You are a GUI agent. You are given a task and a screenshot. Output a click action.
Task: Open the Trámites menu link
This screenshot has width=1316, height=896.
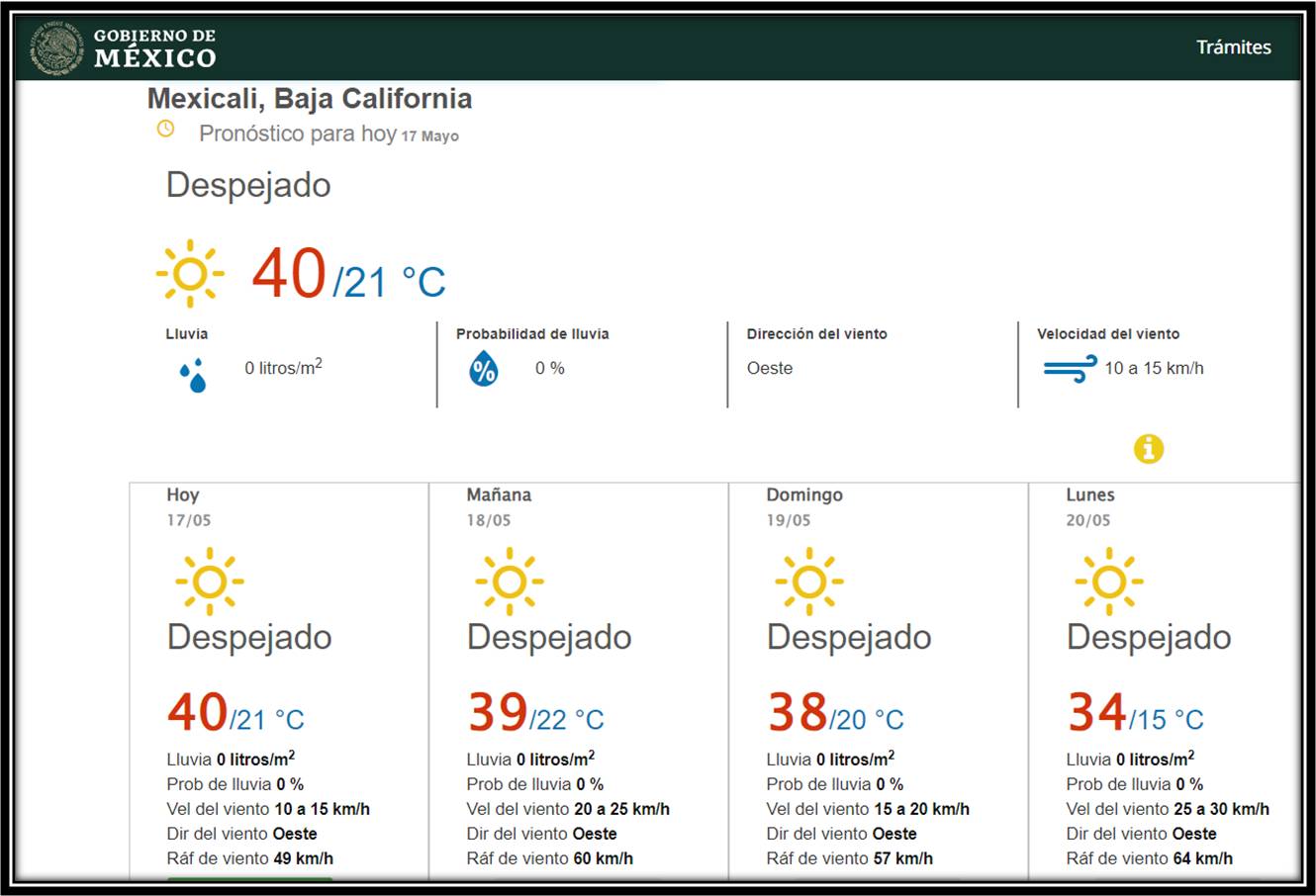pyautogui.click(x=1233, y=47)
